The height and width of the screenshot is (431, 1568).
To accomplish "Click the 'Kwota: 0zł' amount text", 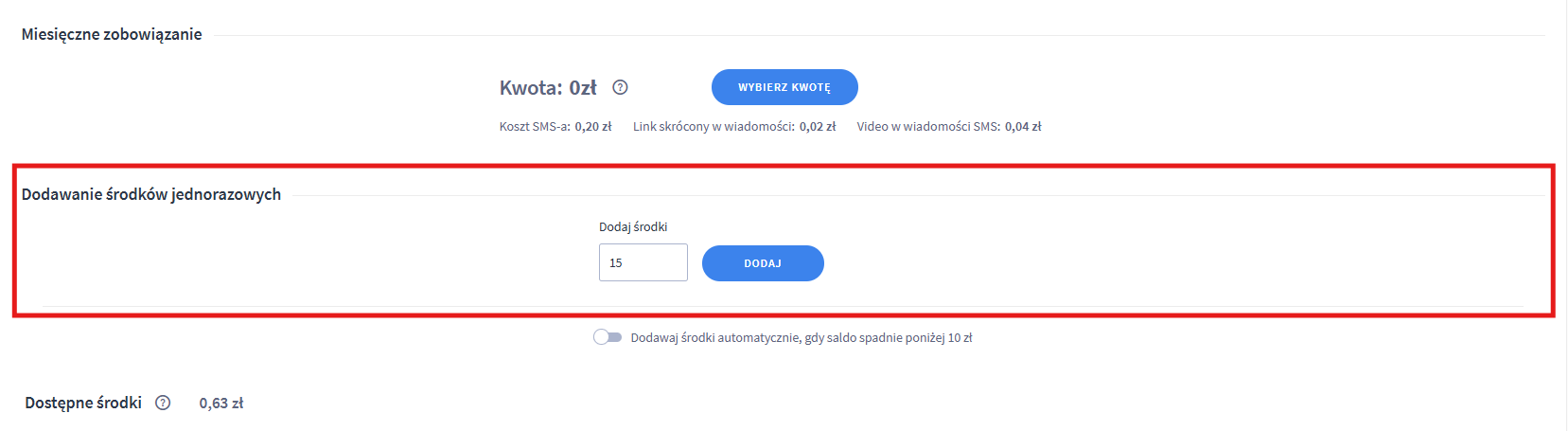I will click(548, 88).
